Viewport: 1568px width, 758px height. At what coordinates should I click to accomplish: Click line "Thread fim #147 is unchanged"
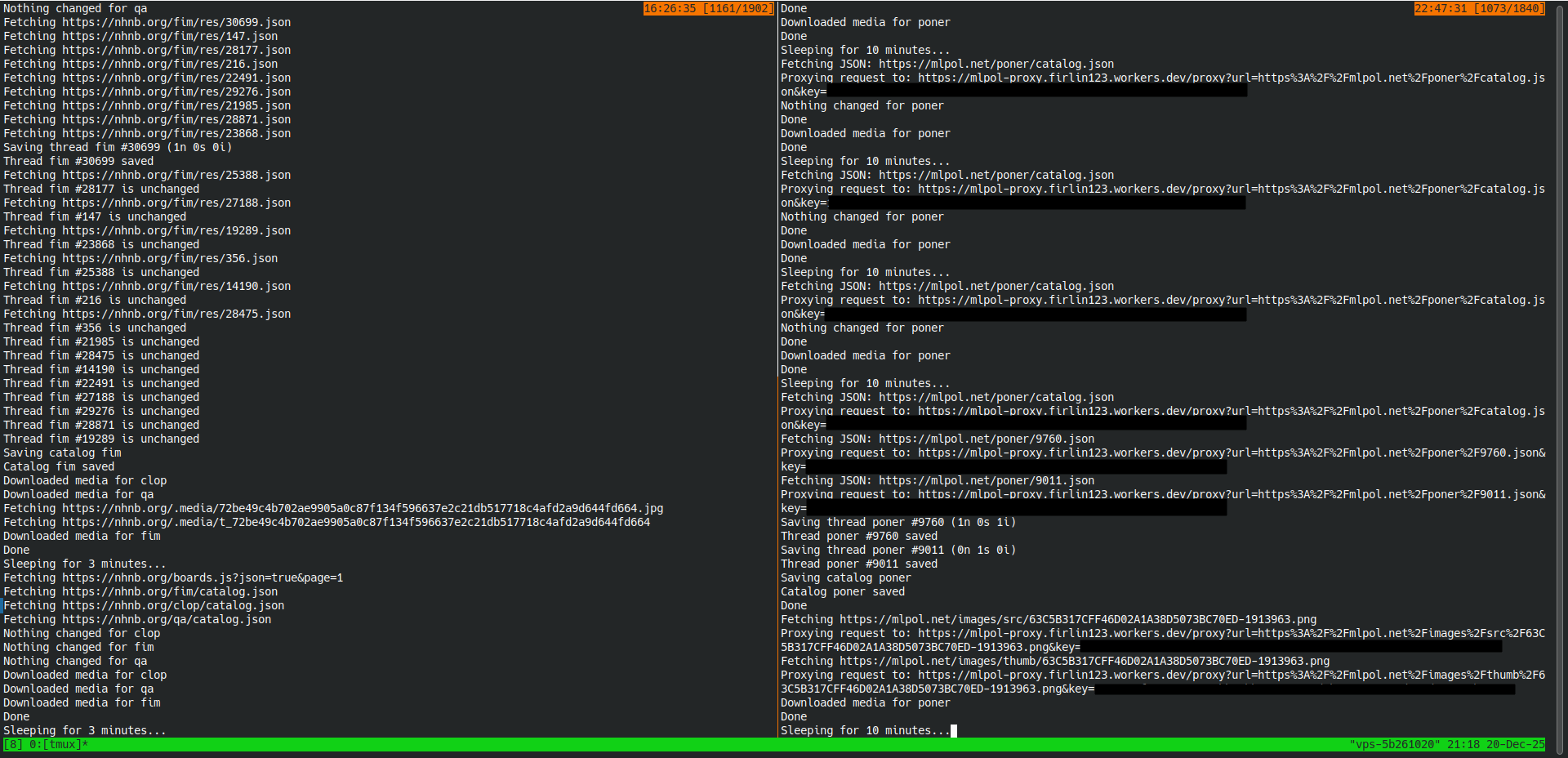click(x=95, y=216)
